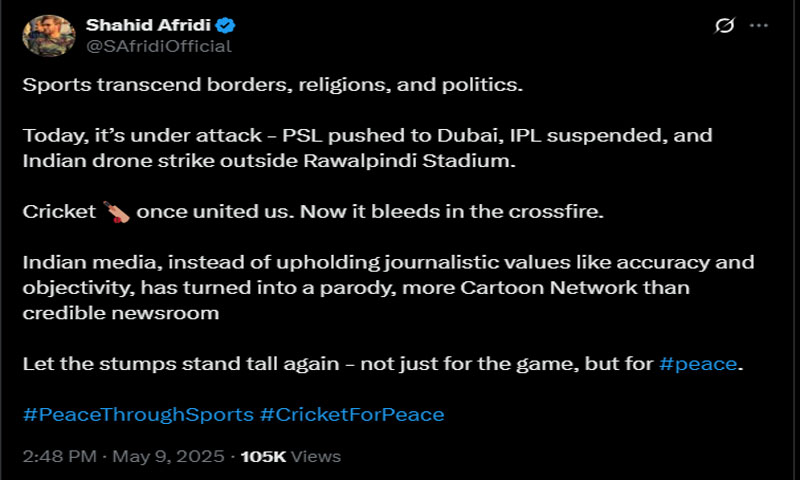Viewport: 800px width, 480px height.
Task: Open the #PeaceThroughSports hashtag
Action: coord(138,414)
